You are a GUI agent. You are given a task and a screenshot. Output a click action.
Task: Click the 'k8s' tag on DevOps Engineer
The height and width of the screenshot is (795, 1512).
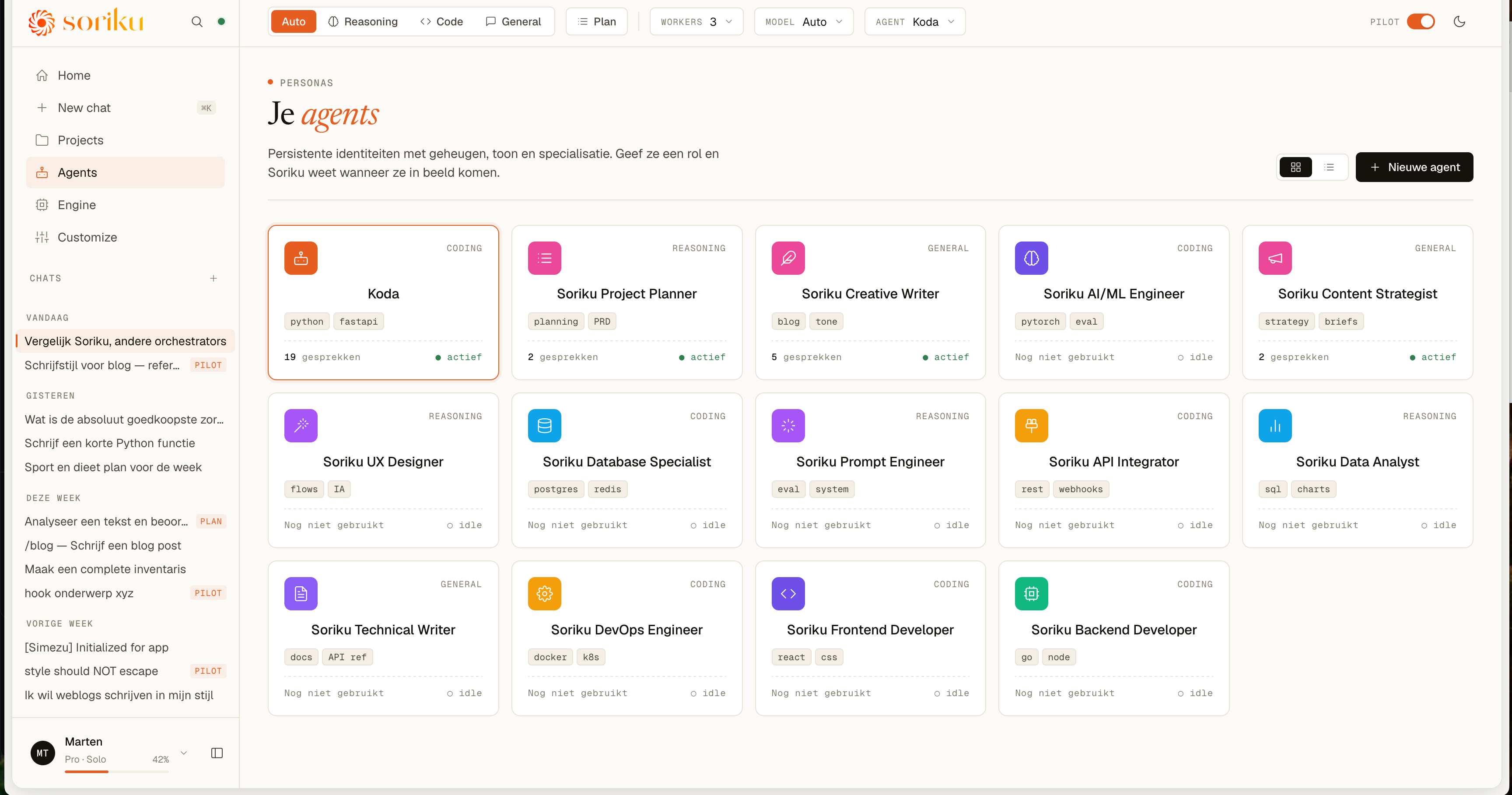pyautogui.click(x=591, y=657)
